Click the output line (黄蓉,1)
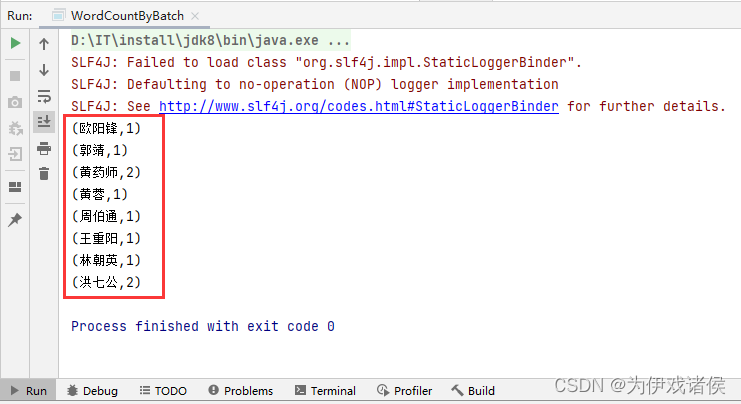Viewport: 741px width, 404px height. 100,194
